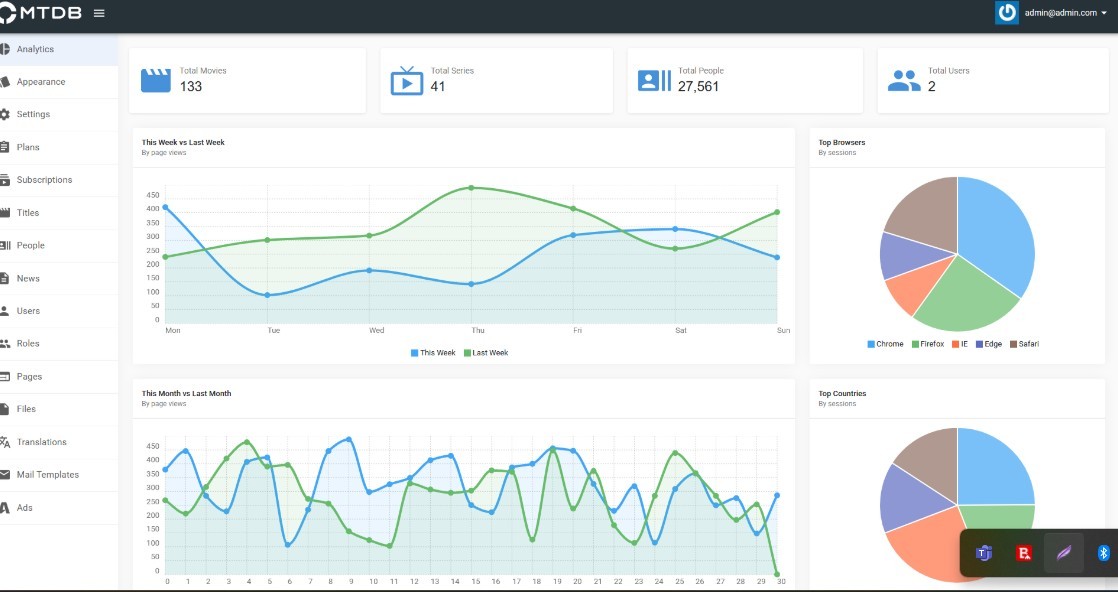Go to Subscriptions page

tap(58, 180)
